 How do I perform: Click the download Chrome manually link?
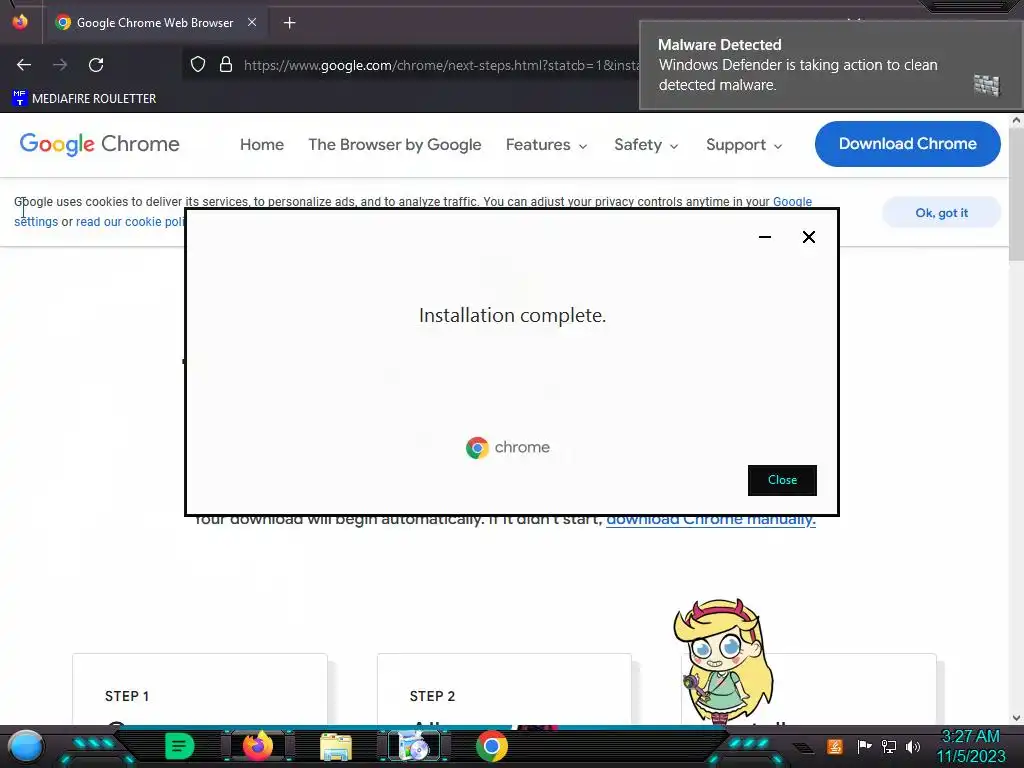click(711, 520)
